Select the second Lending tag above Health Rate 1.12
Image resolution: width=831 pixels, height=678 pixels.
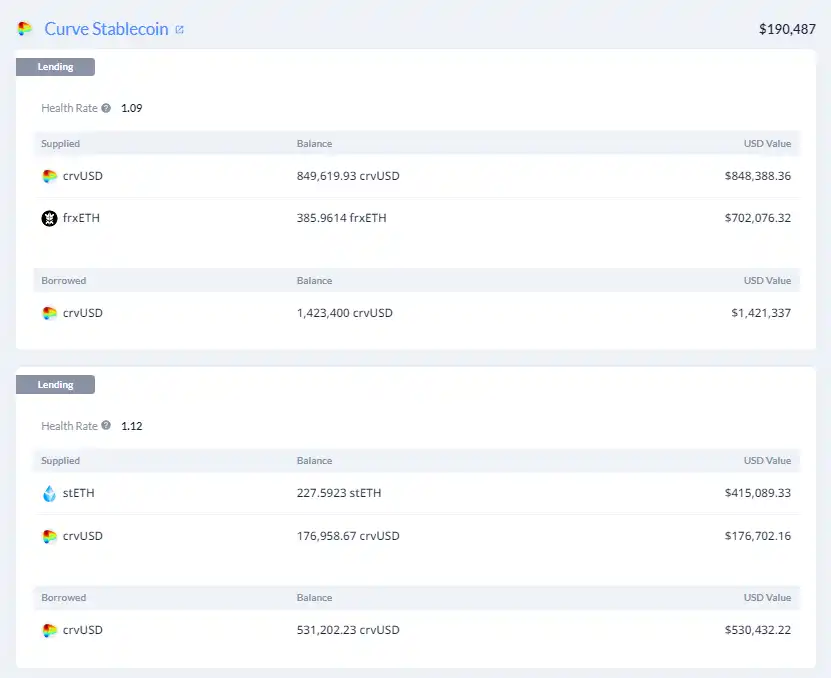point(55,384)
